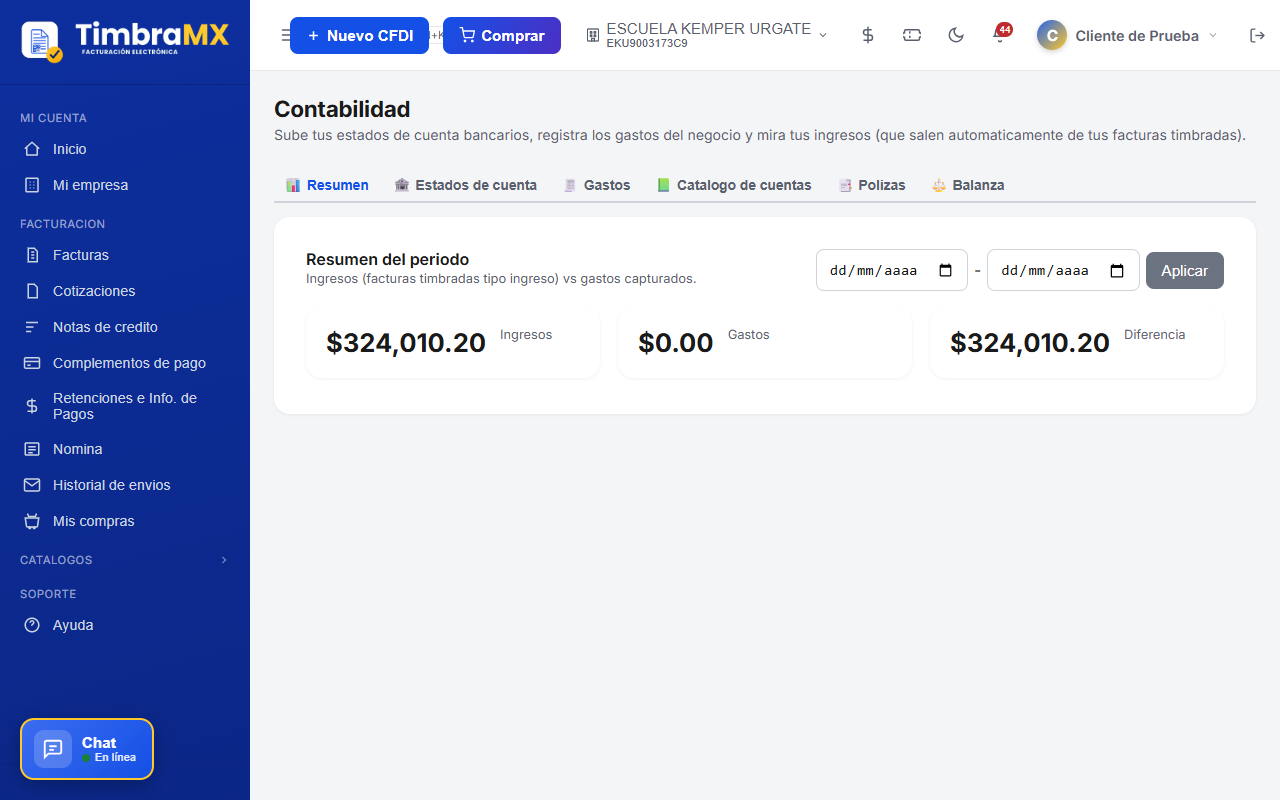The height and width of the screenshot is (800, 1280).
Task: Open Retenciones e Info. de Pagos
Action: pos(125,406)
